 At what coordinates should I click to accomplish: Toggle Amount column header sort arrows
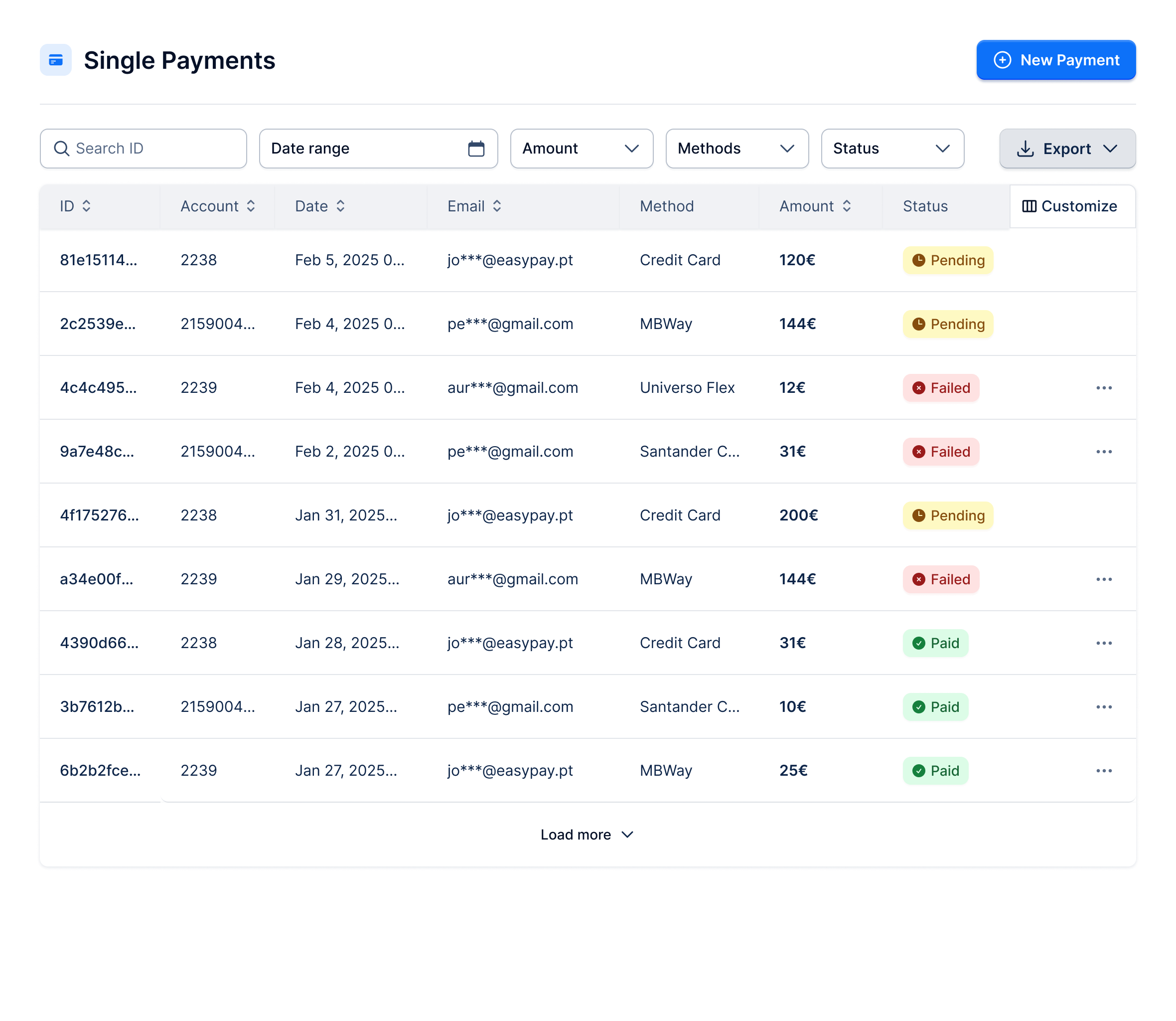[846, 206]
